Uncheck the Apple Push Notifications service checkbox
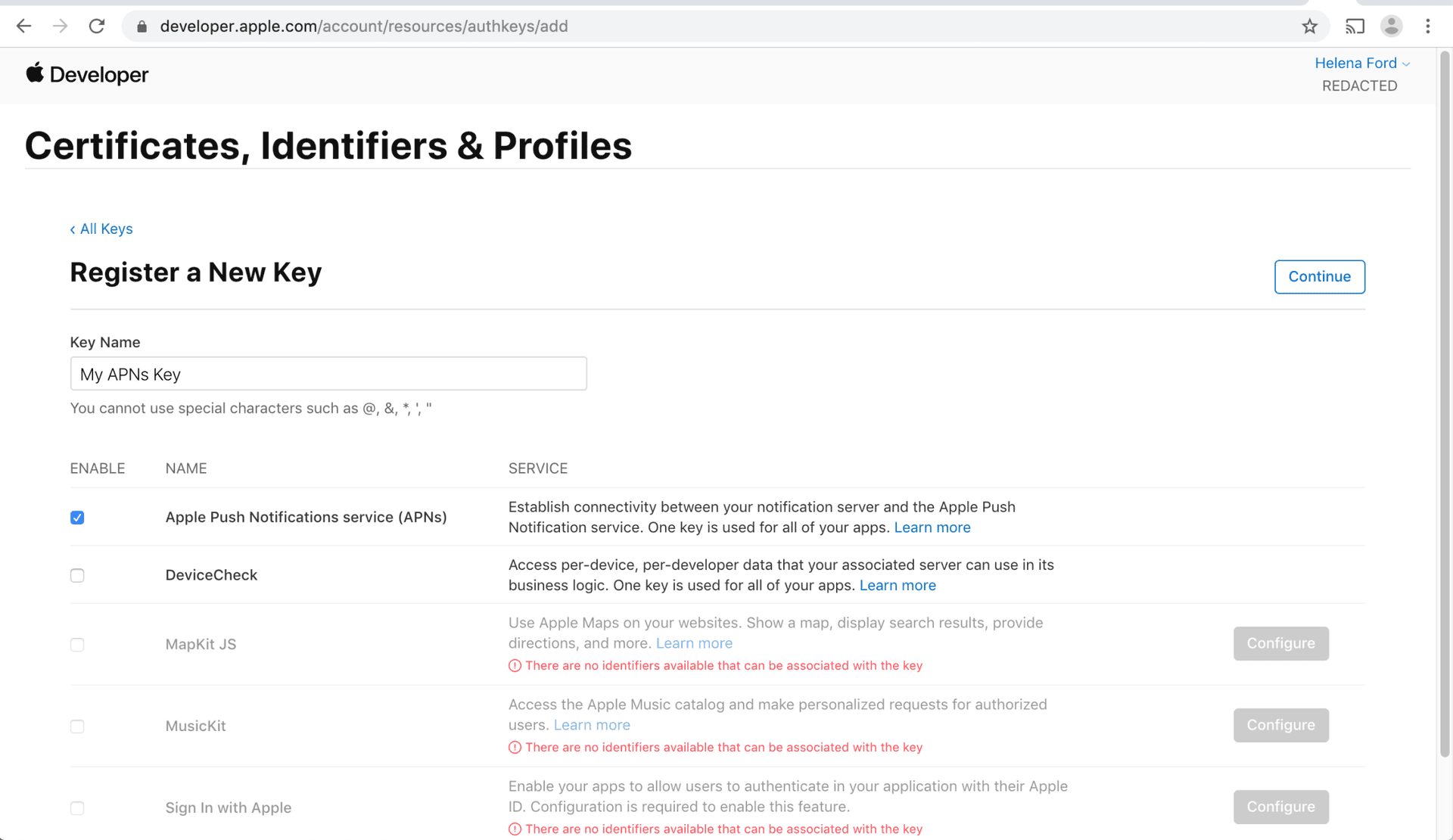This screenshot has height=840, width=1453. pos(77,518)
